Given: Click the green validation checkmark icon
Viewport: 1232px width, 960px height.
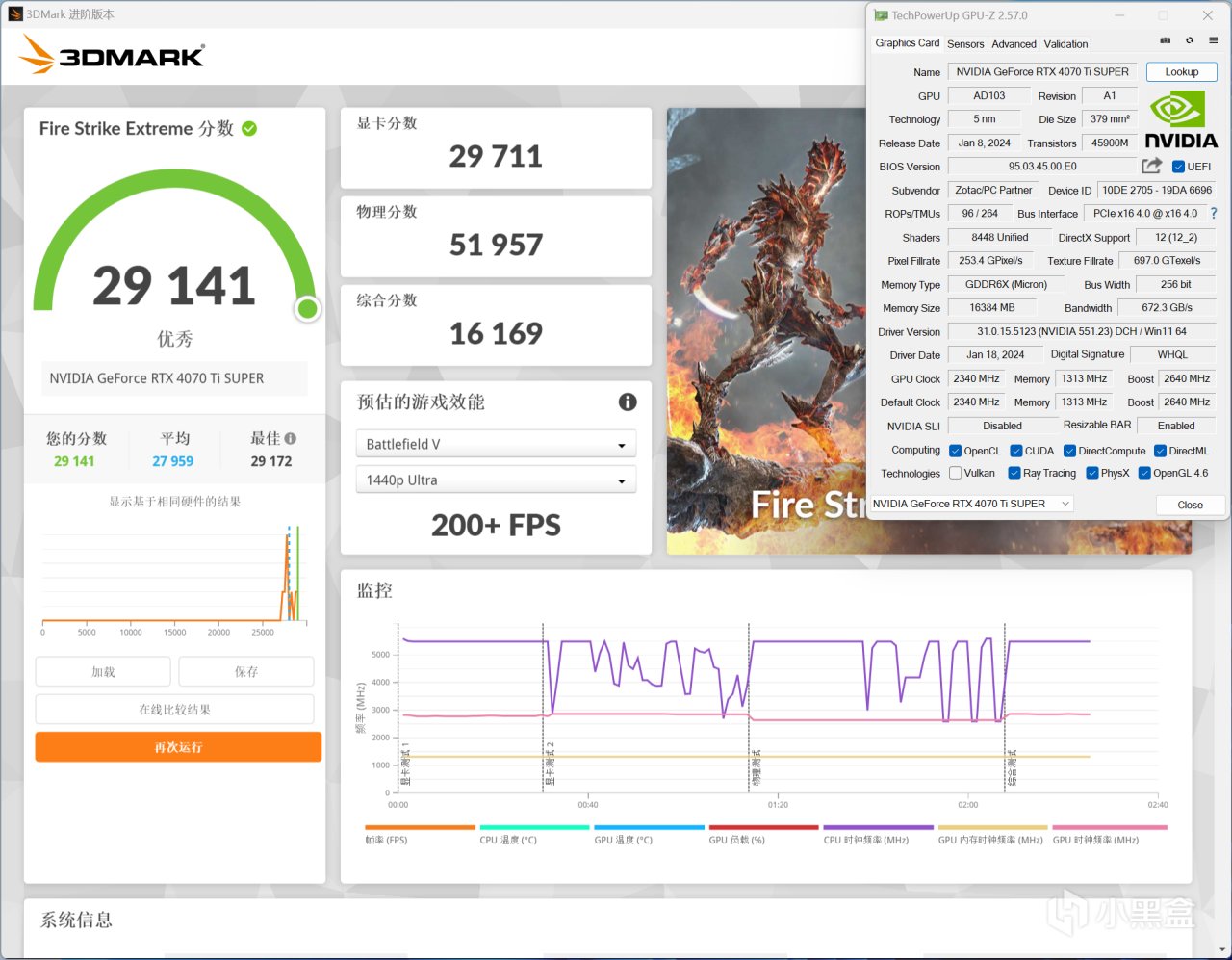Looking at the screenshot, I should 249,128.
